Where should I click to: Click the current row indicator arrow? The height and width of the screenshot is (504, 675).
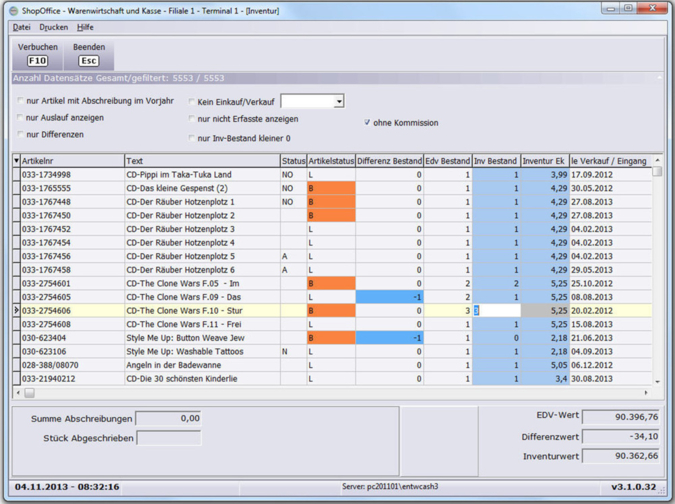tap(16, 311)
